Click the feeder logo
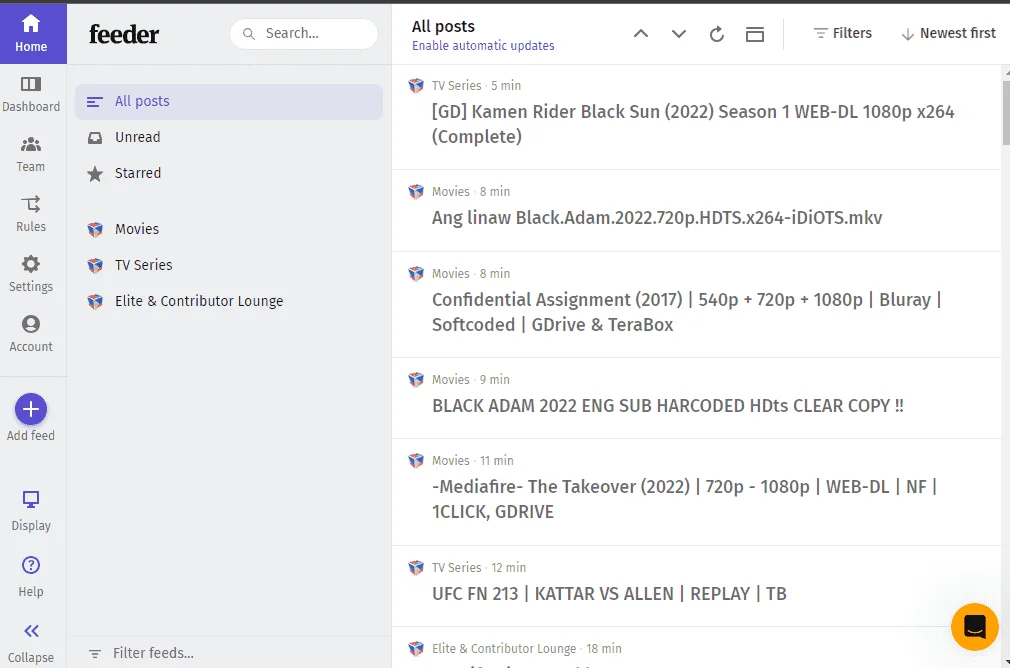The height and width of the screenshot is (668, 1010). point(124,34)
